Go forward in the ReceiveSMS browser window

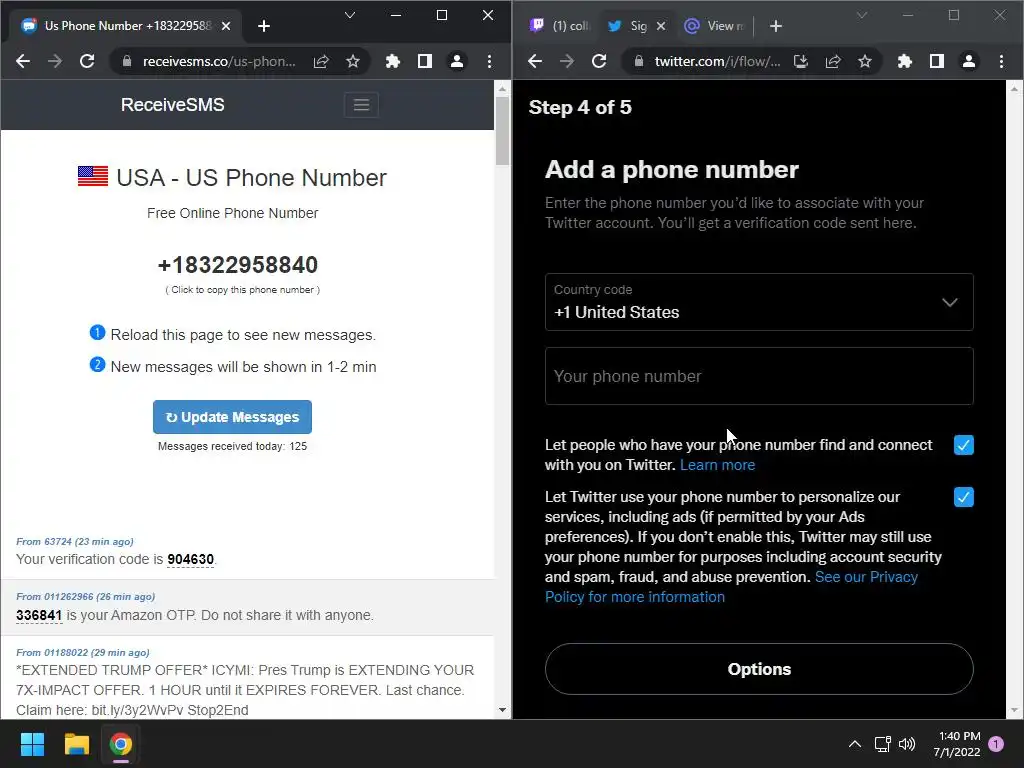[x=55, y=61]
